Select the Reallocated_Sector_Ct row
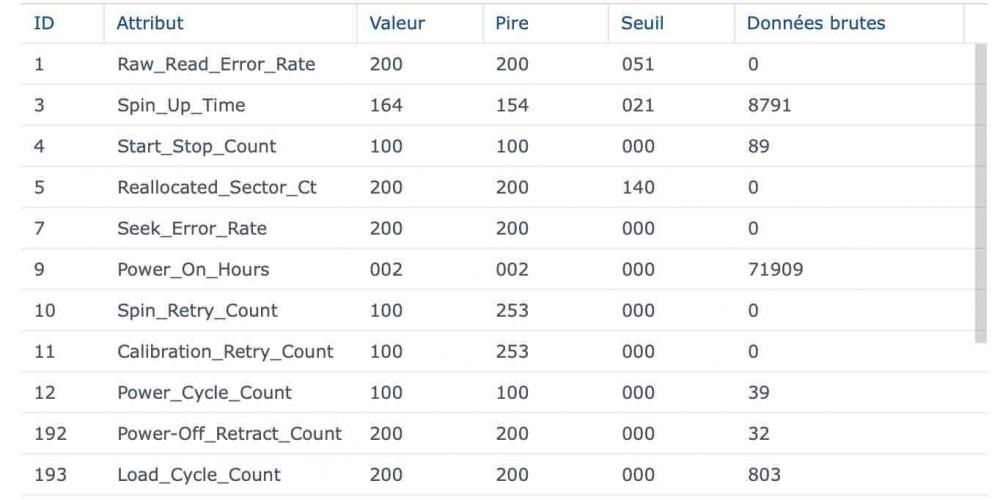Image resolution: width=1000 pixels, height=500 pixels. [217, 188]
